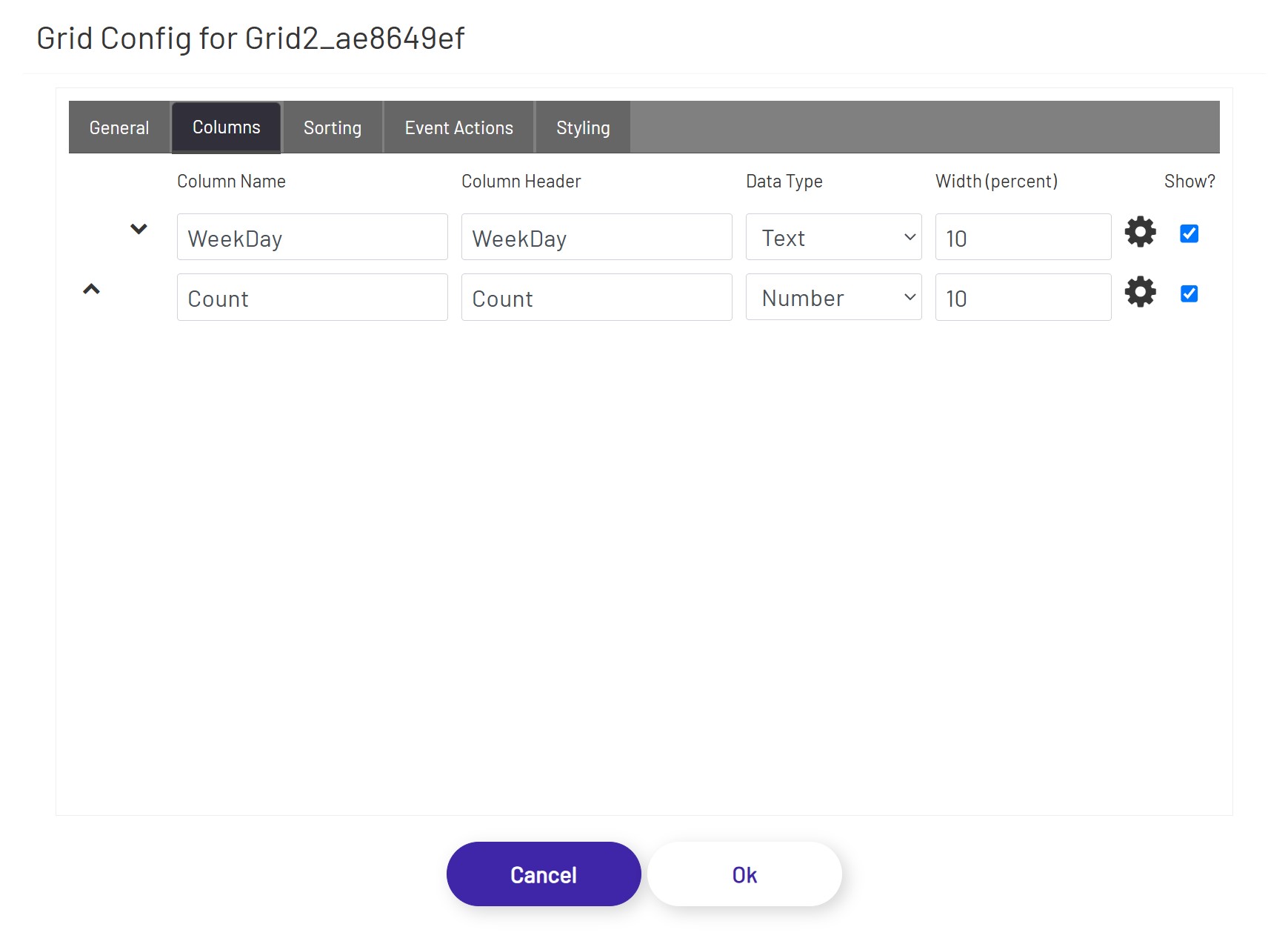Open the General tab
This screenshot has height=944, width=1288.
point(118,127)
